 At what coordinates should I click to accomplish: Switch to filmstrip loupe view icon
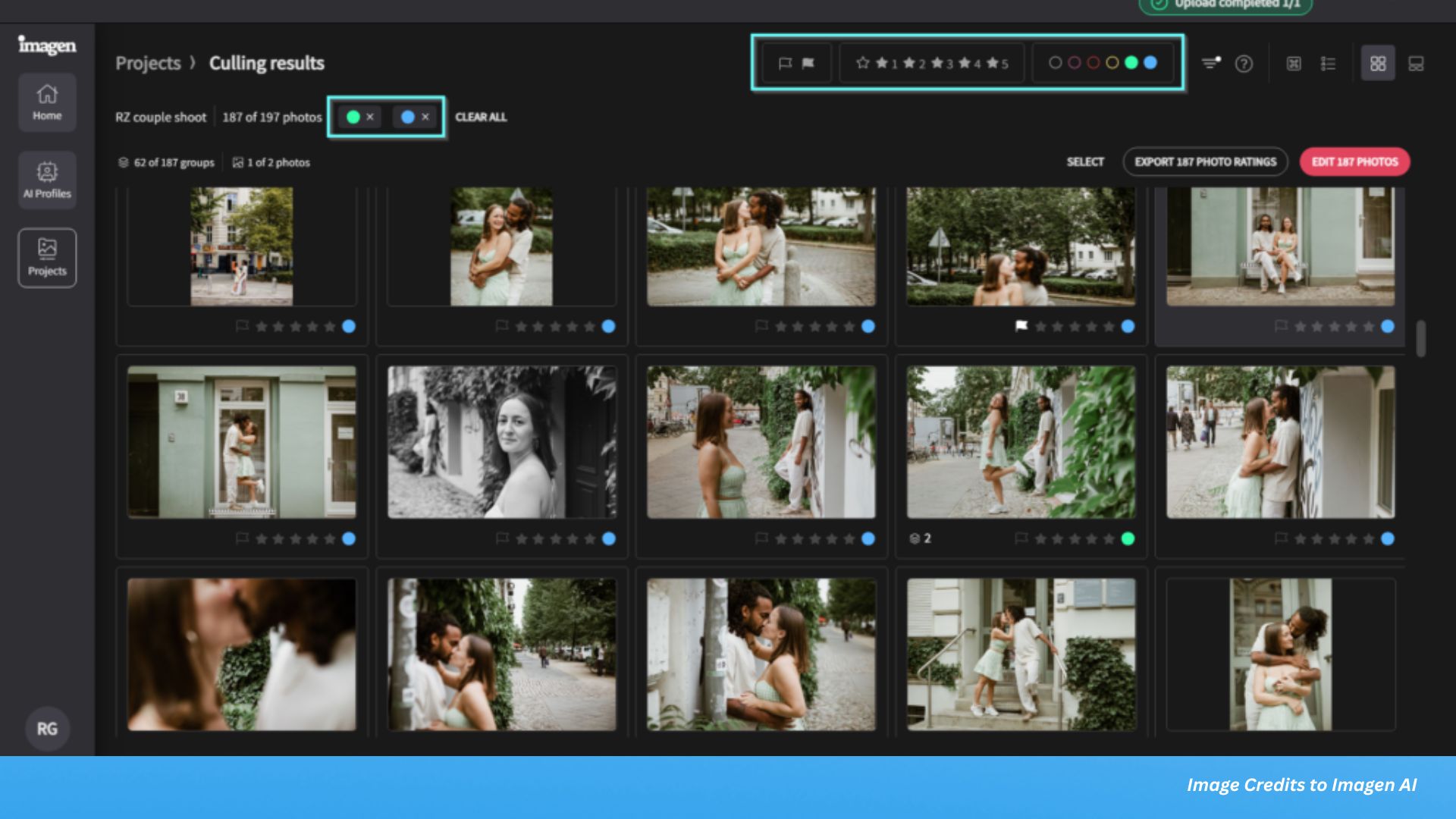[x=1416, y=64]
